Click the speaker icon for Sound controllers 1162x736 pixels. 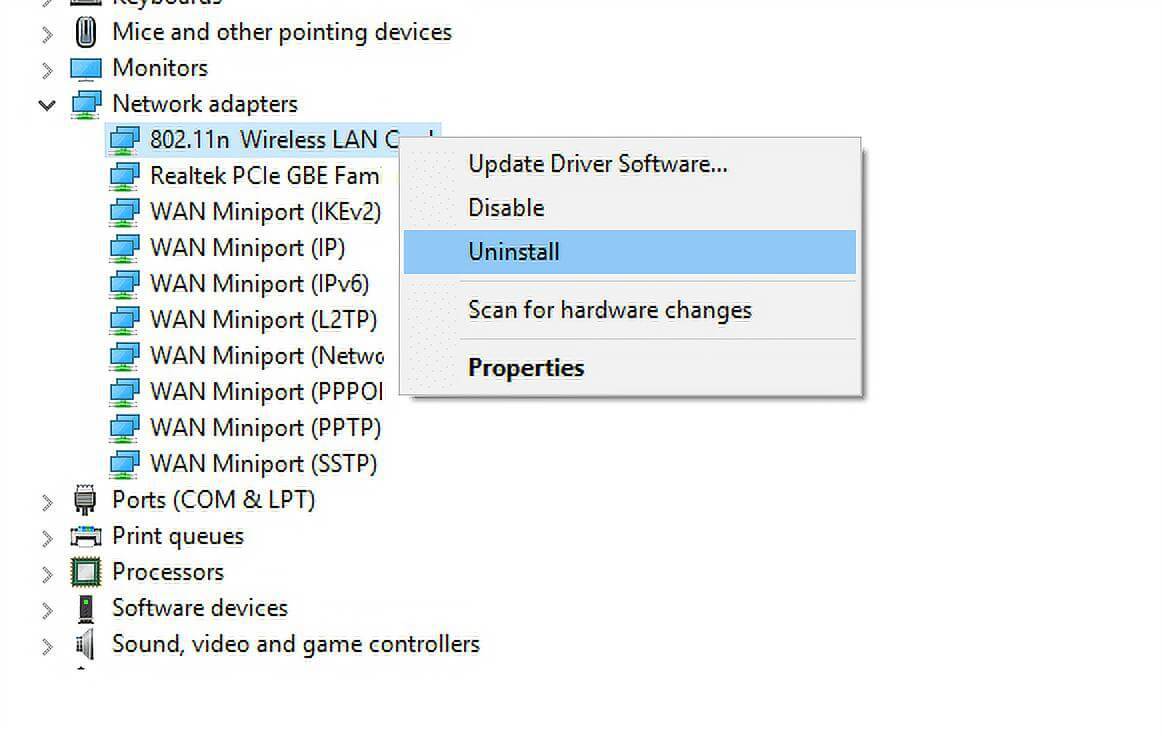coord(86,644)
